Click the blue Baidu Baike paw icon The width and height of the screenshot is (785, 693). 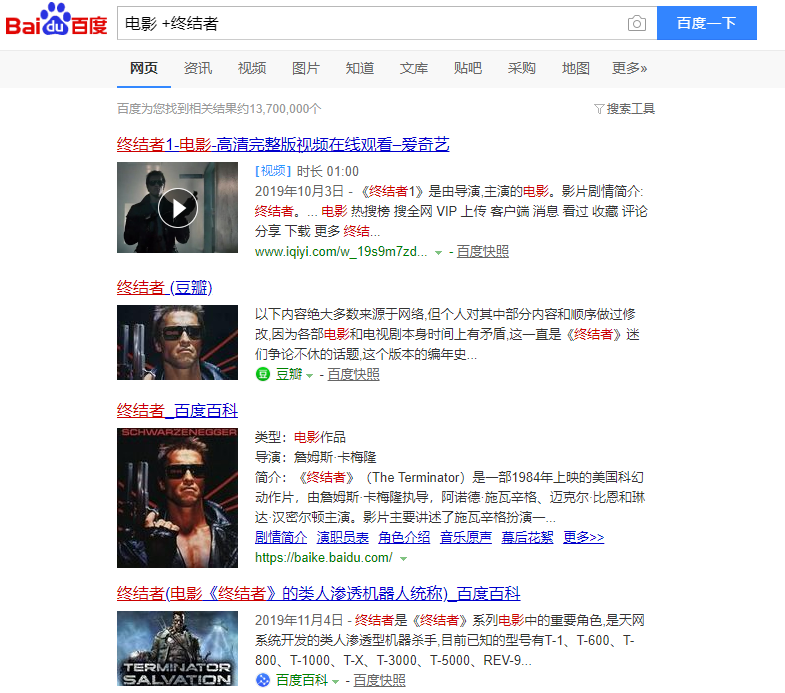263,680
